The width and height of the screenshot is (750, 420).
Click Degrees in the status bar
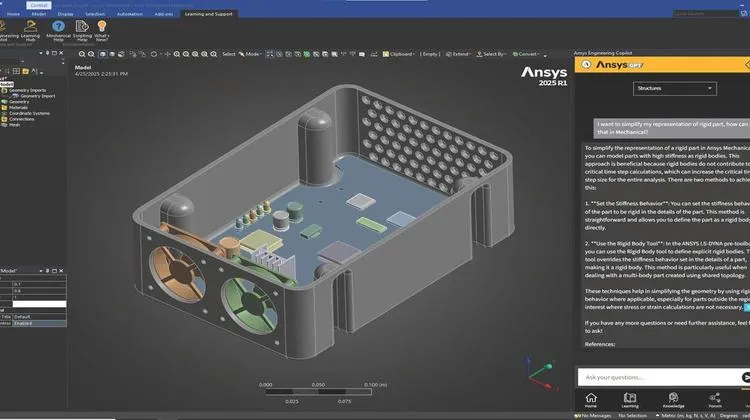729,416
